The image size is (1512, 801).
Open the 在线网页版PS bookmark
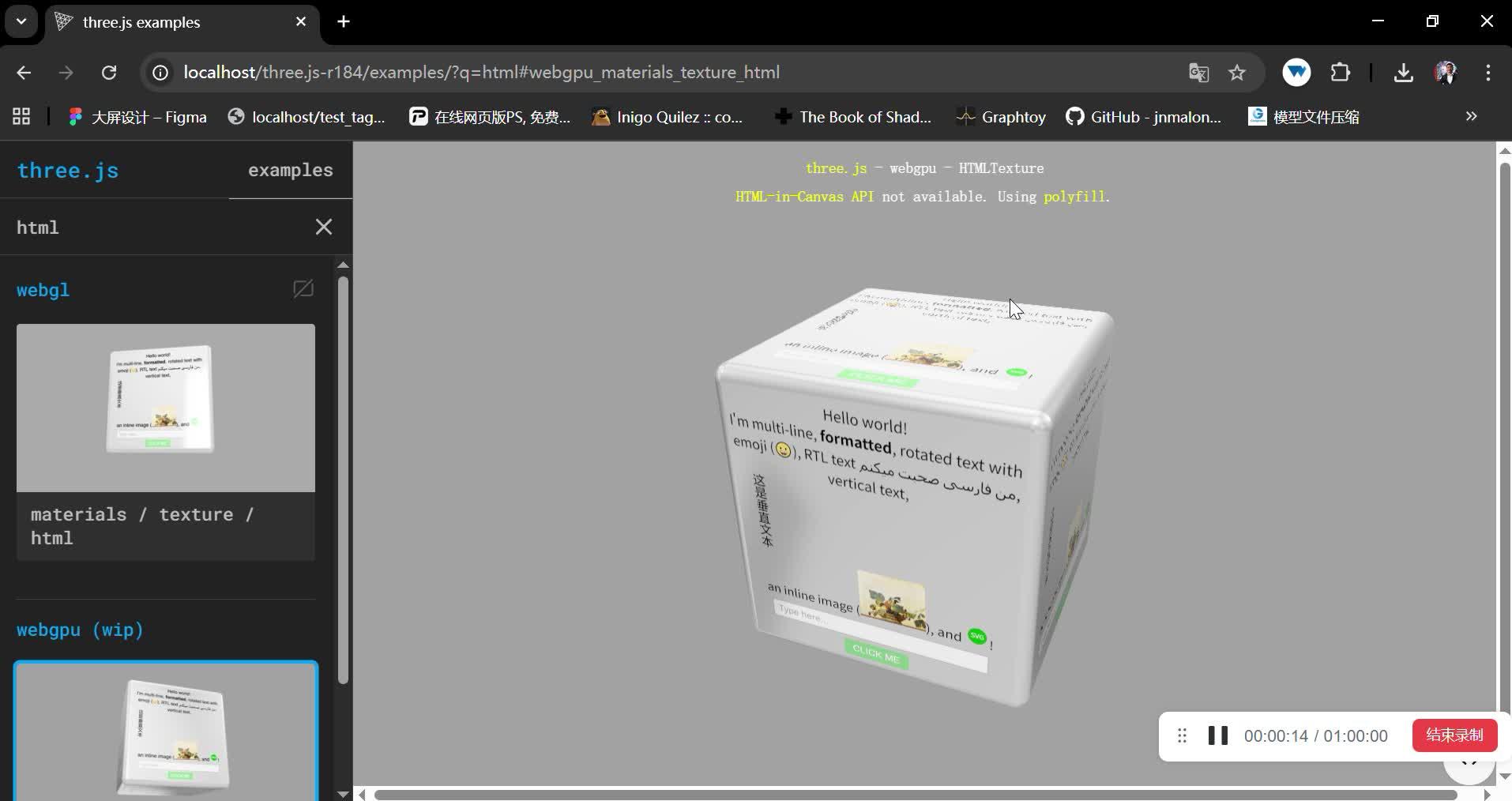point(490,117)
